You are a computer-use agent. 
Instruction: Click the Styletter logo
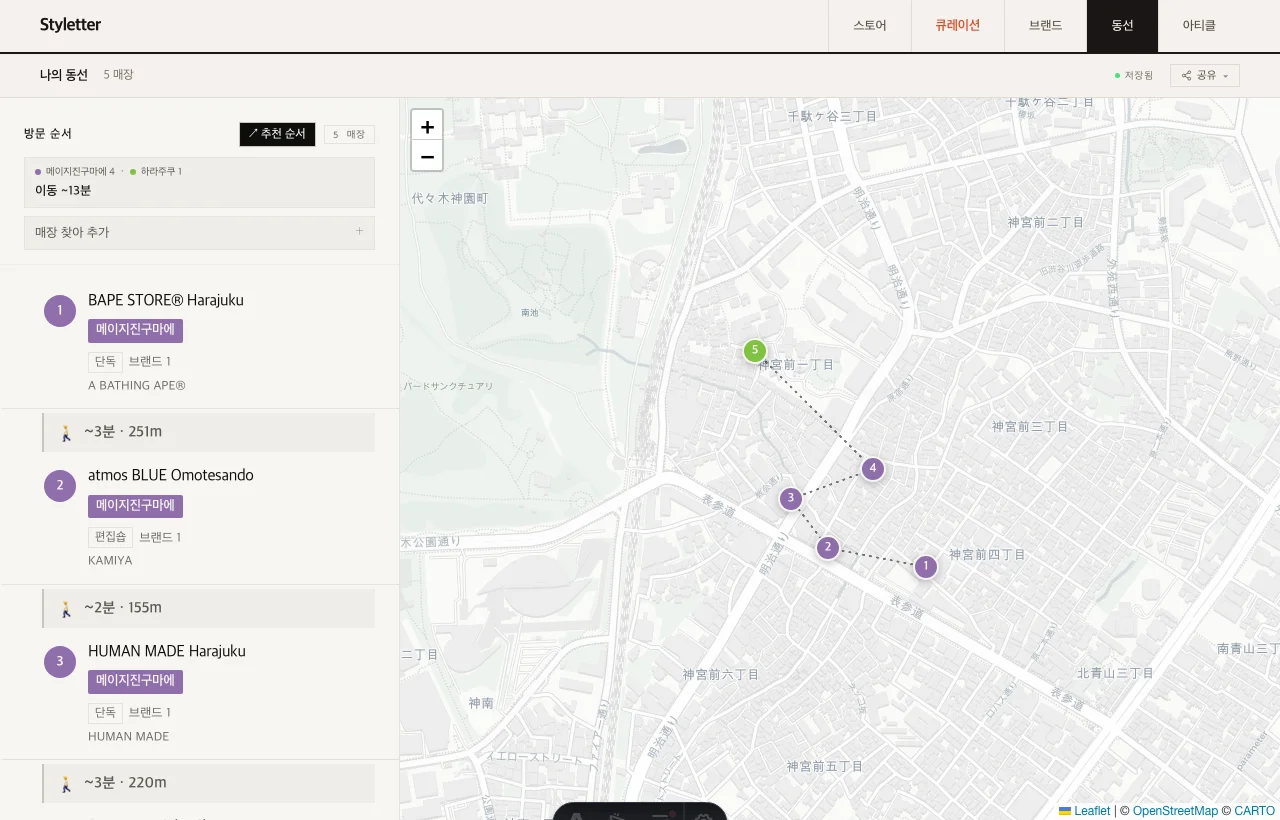pyautogui.click(x=70, y=25)
